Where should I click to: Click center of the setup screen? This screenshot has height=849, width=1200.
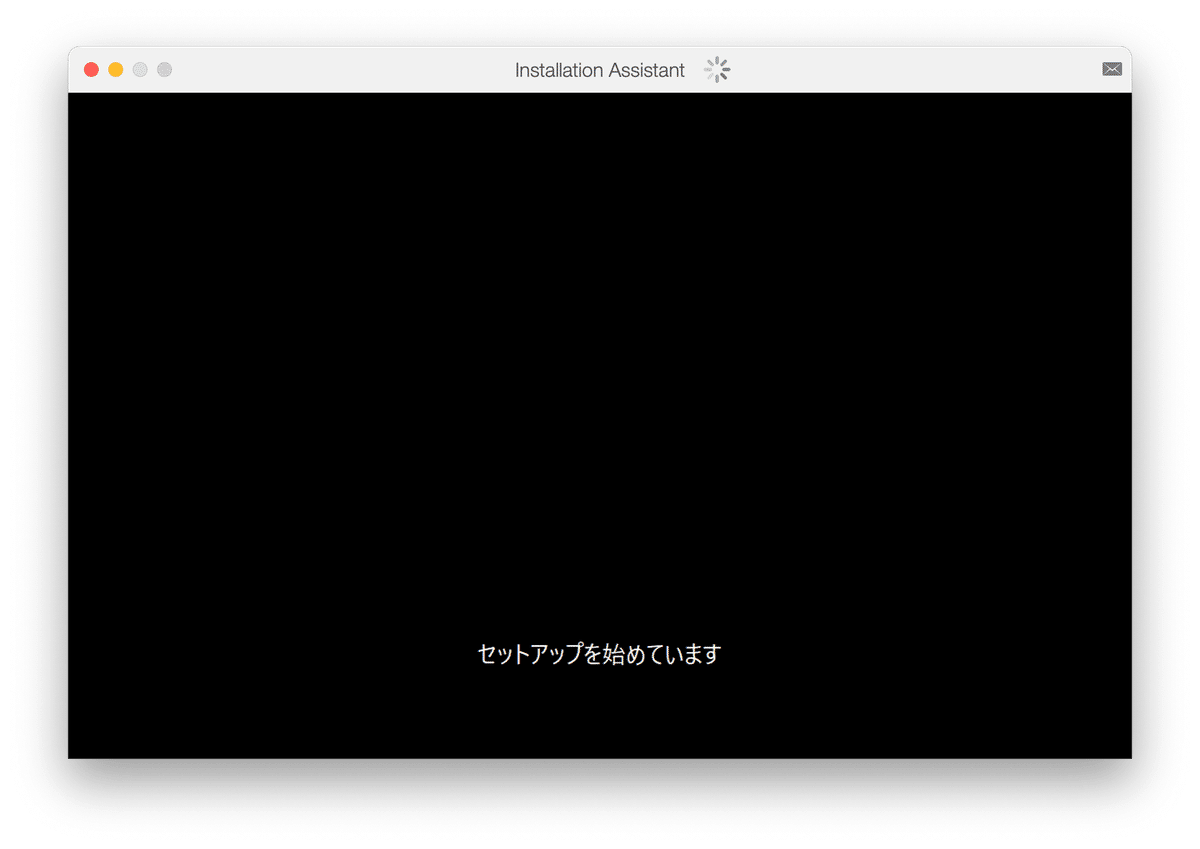tap(600, 425)
